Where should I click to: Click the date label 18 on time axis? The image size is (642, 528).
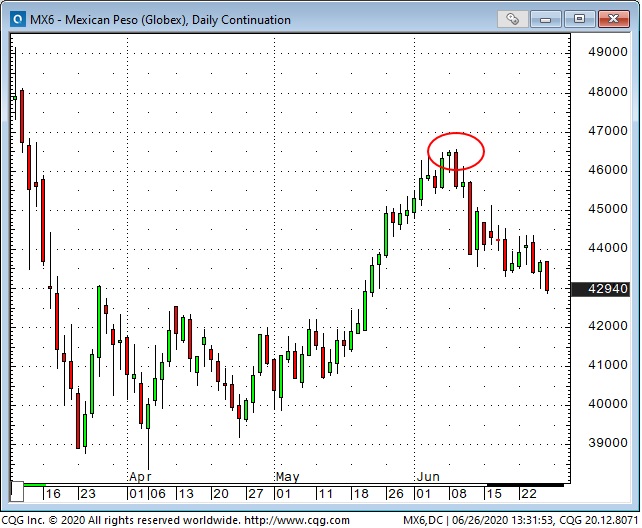pyautogui.click(x=361, y=494)
